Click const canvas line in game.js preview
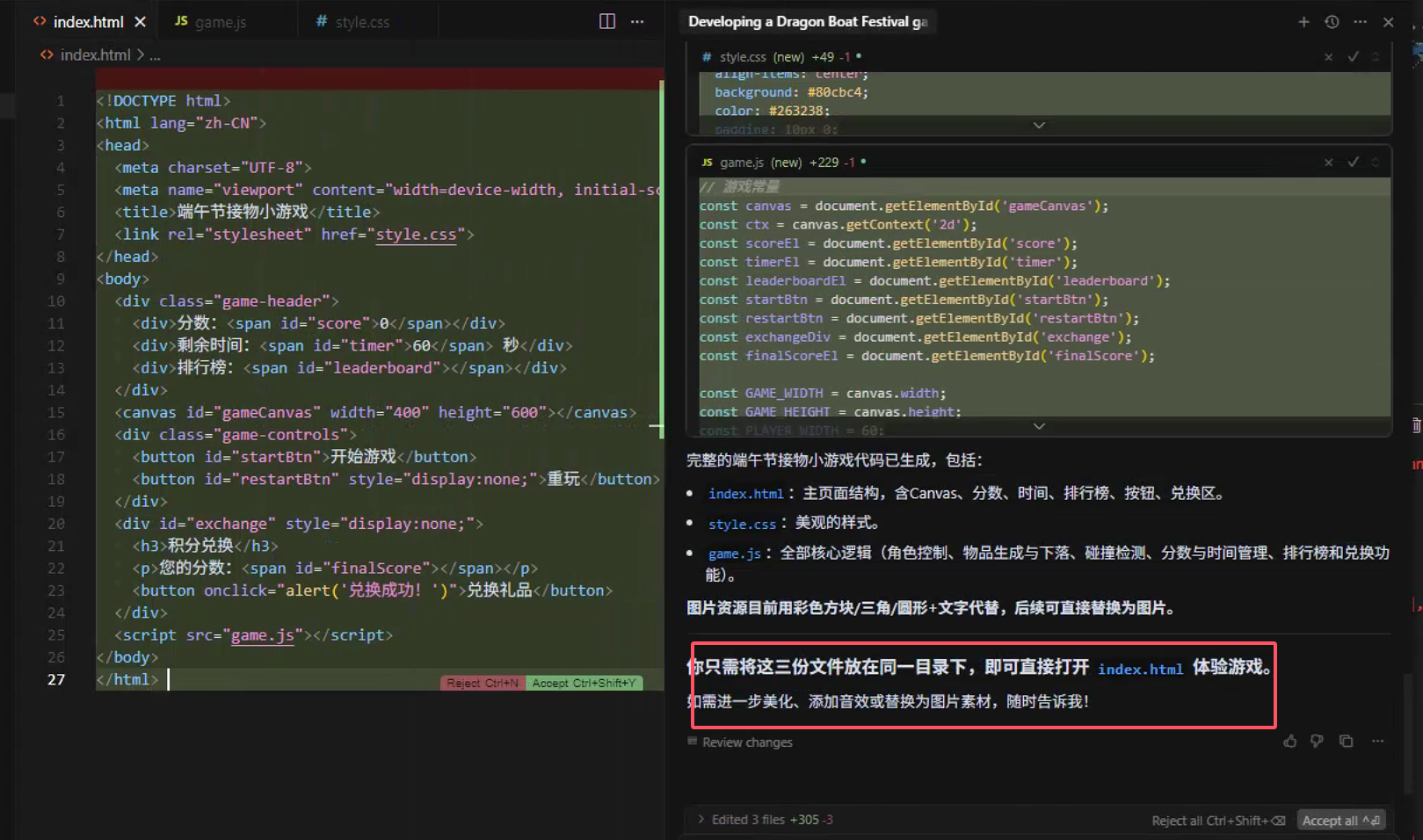 point(904,206)
